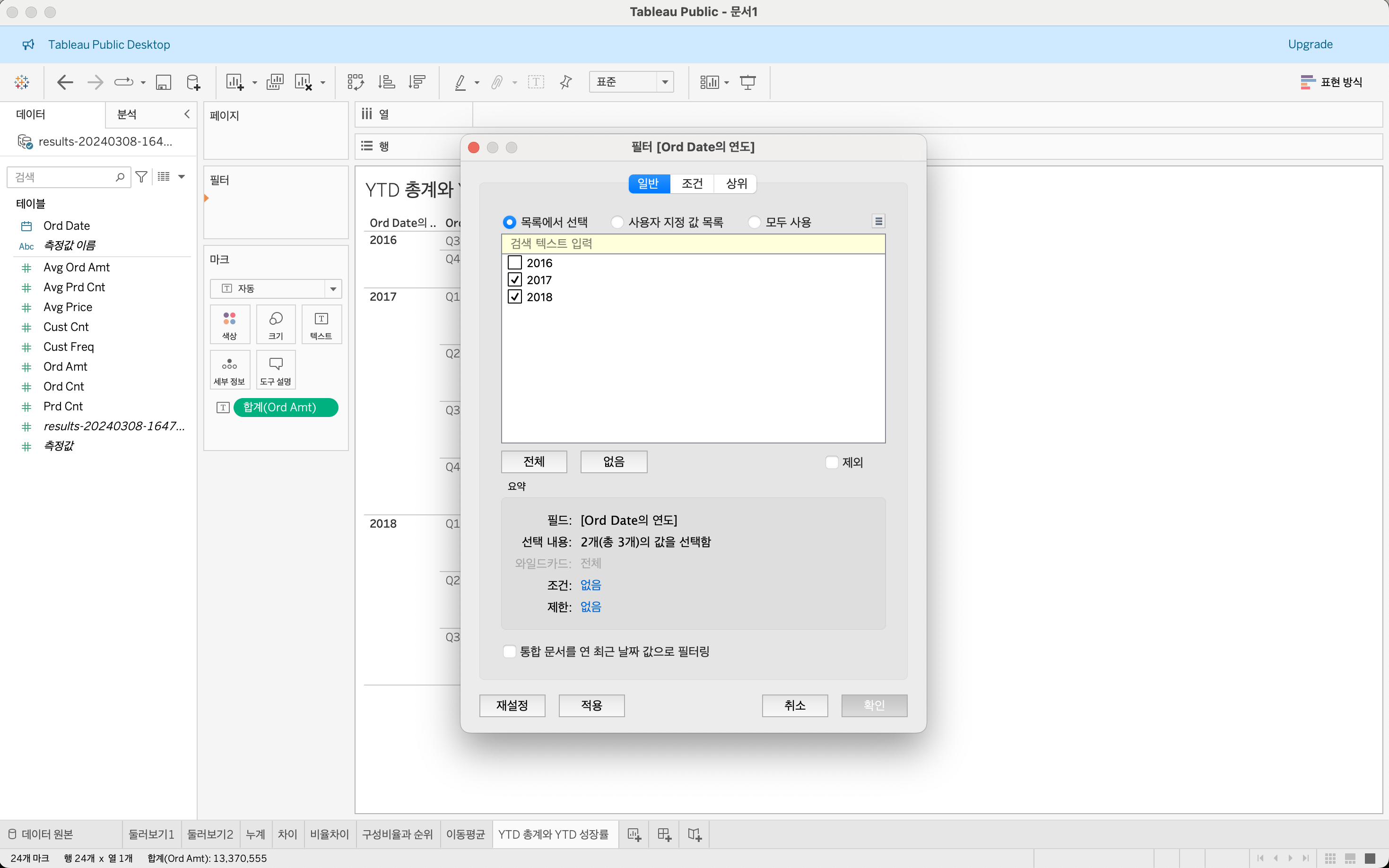Click the highlight pen toolbar icon
Viewport: 1389px width, 868px height.
coord(460,82)
